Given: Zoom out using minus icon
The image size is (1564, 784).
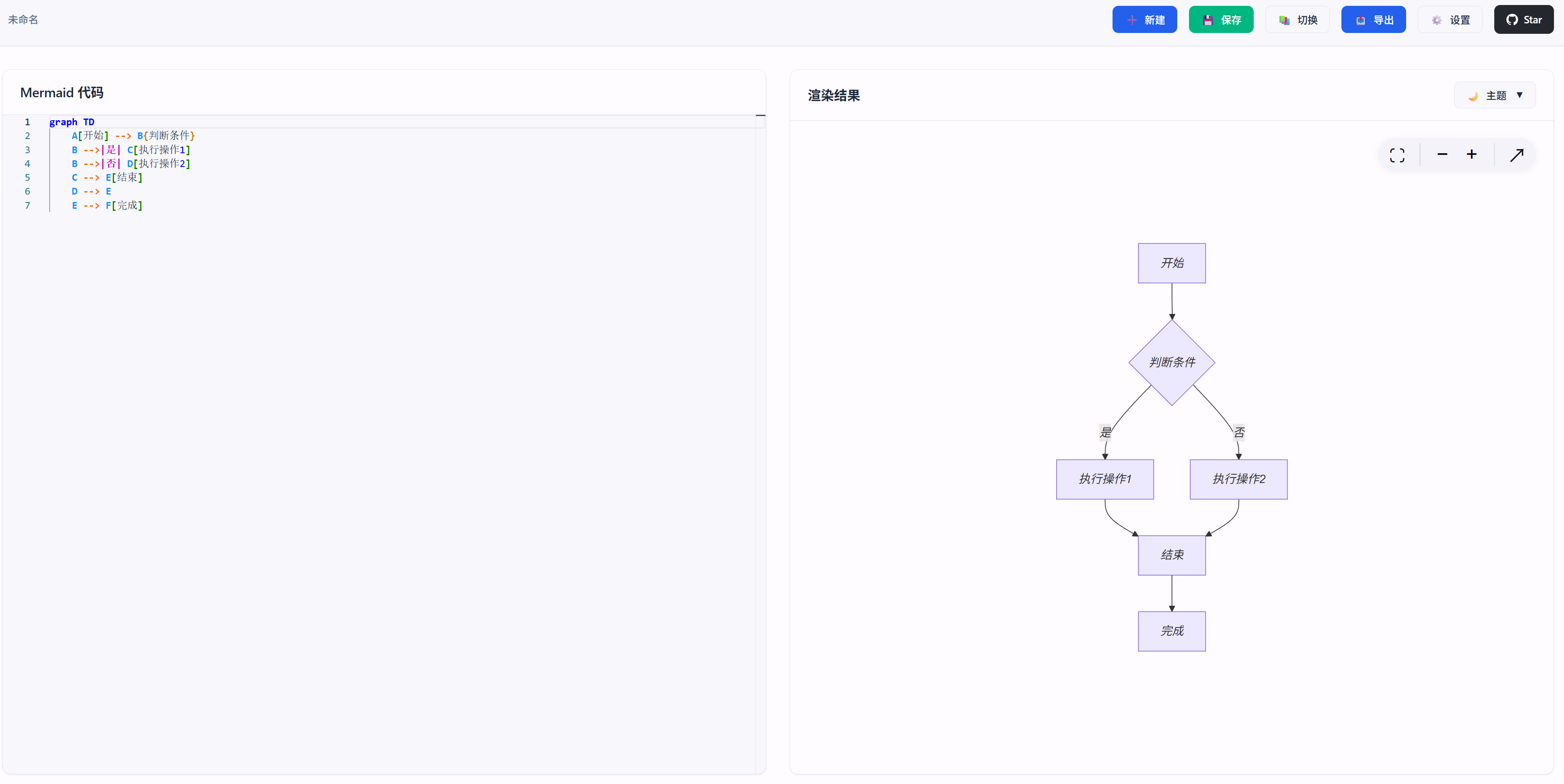Looking at the screenshot, I should pos(1442,155).
